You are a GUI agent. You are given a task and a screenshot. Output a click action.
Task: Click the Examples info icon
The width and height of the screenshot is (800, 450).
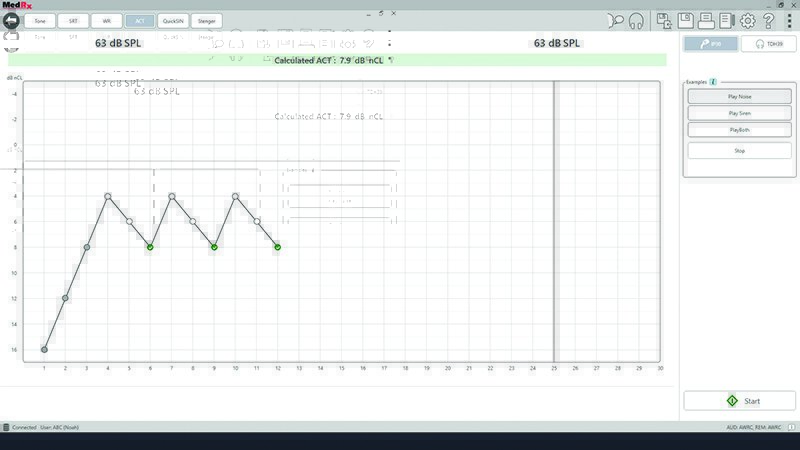[713, 82]
